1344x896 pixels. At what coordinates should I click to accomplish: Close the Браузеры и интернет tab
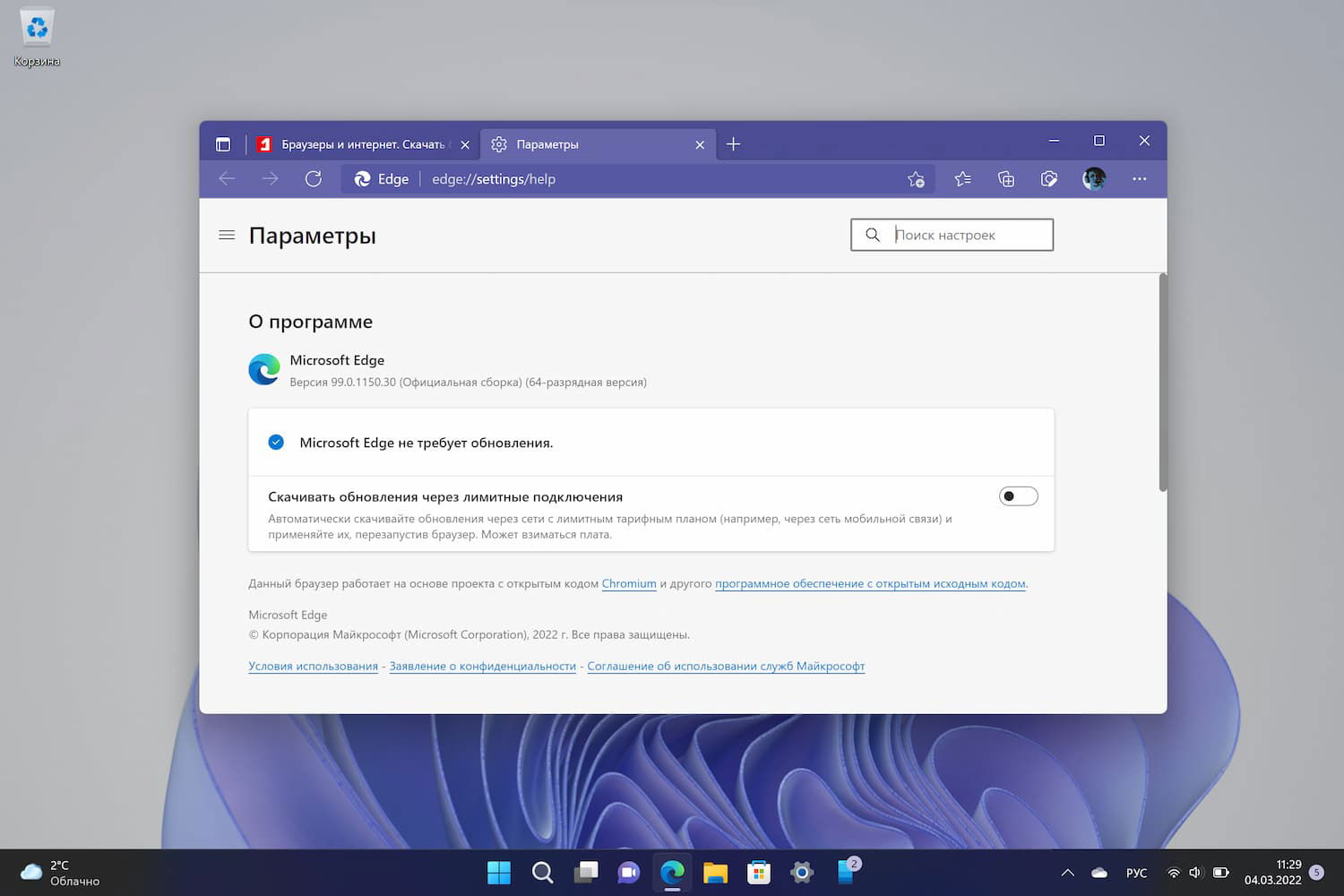465,144
